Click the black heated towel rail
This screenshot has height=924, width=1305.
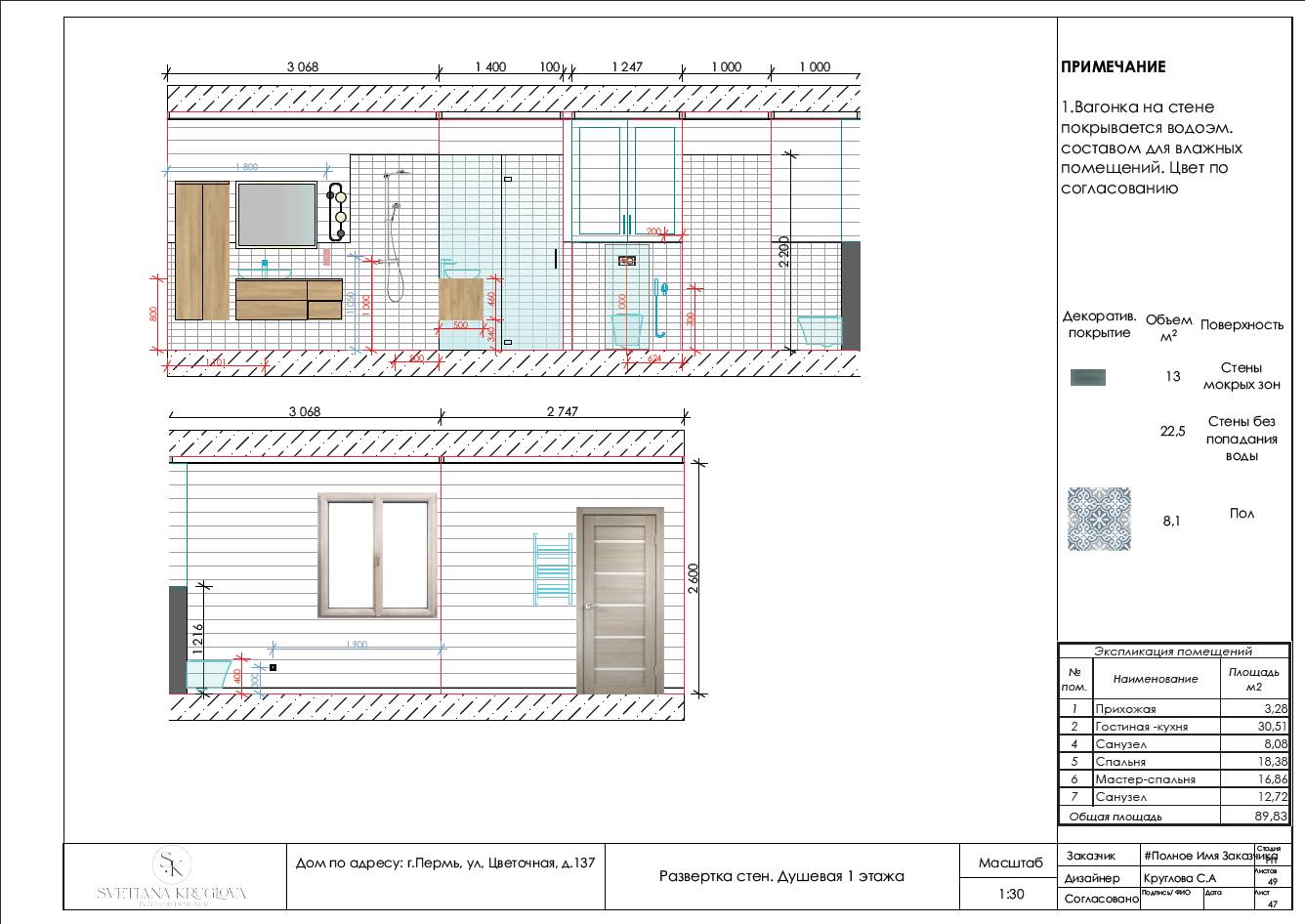point(339,212)
